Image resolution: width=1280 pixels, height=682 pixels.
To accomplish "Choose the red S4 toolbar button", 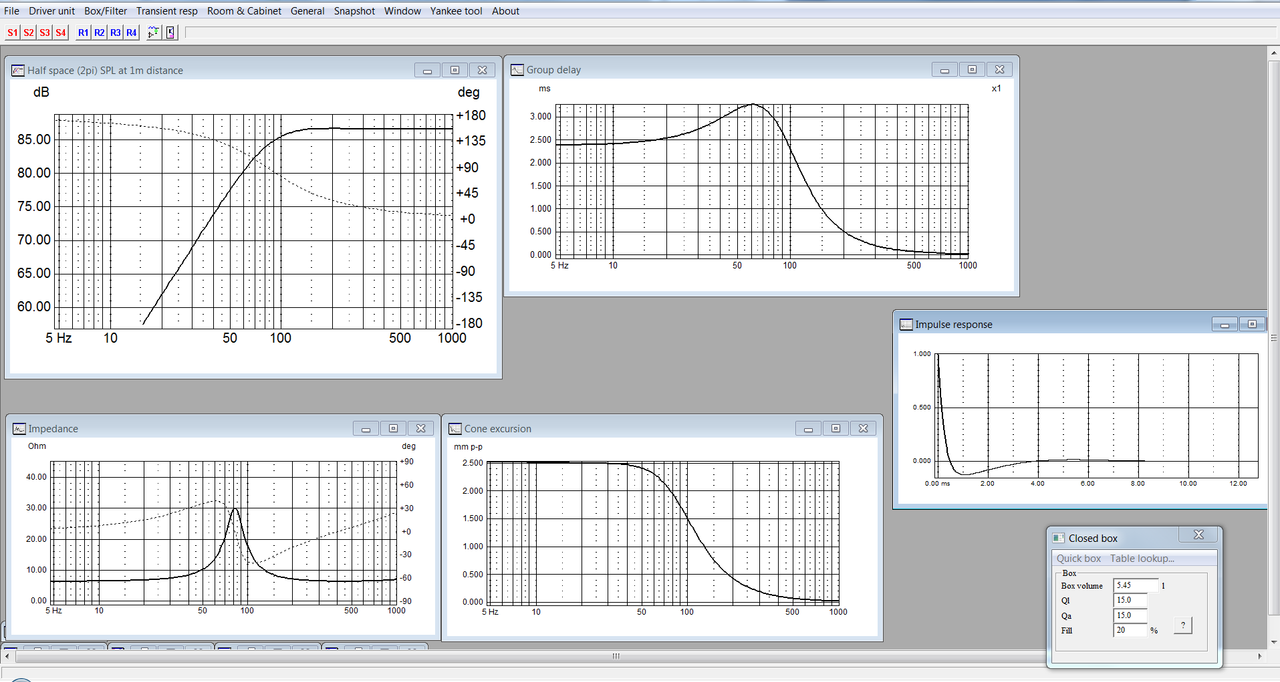I will [x=60, y=33].
